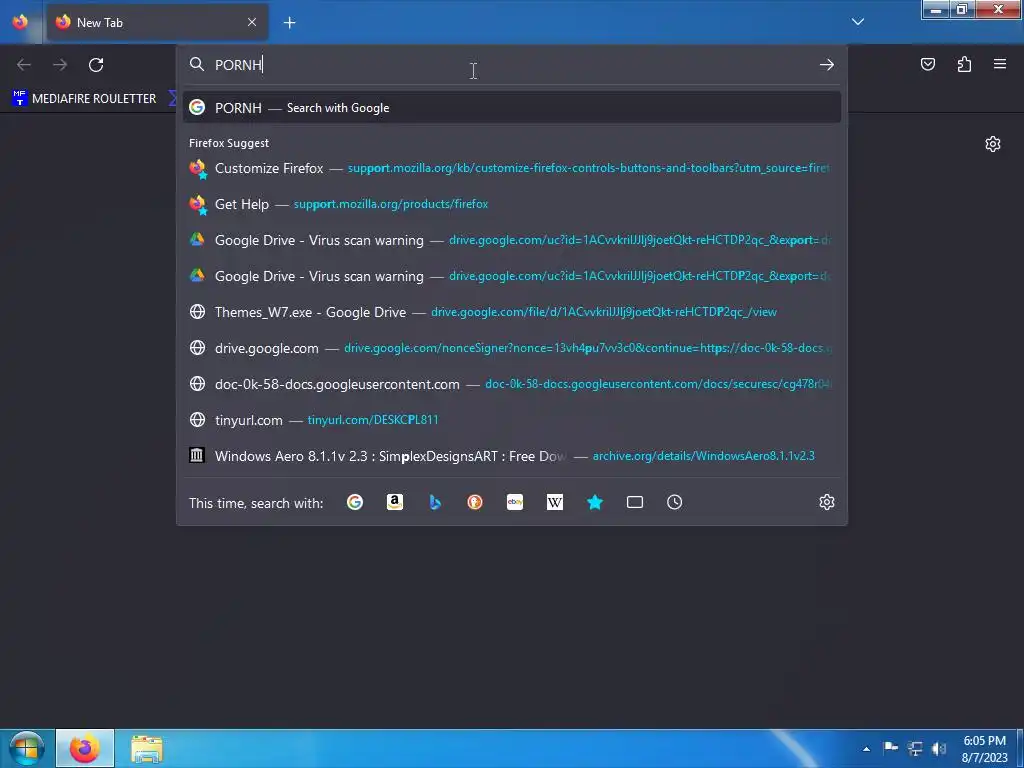Image resolution: width=1024 pixels, height=768 pixels.
Task: Search this time with DuckDuckGo icon
Action: coord(475,502)
